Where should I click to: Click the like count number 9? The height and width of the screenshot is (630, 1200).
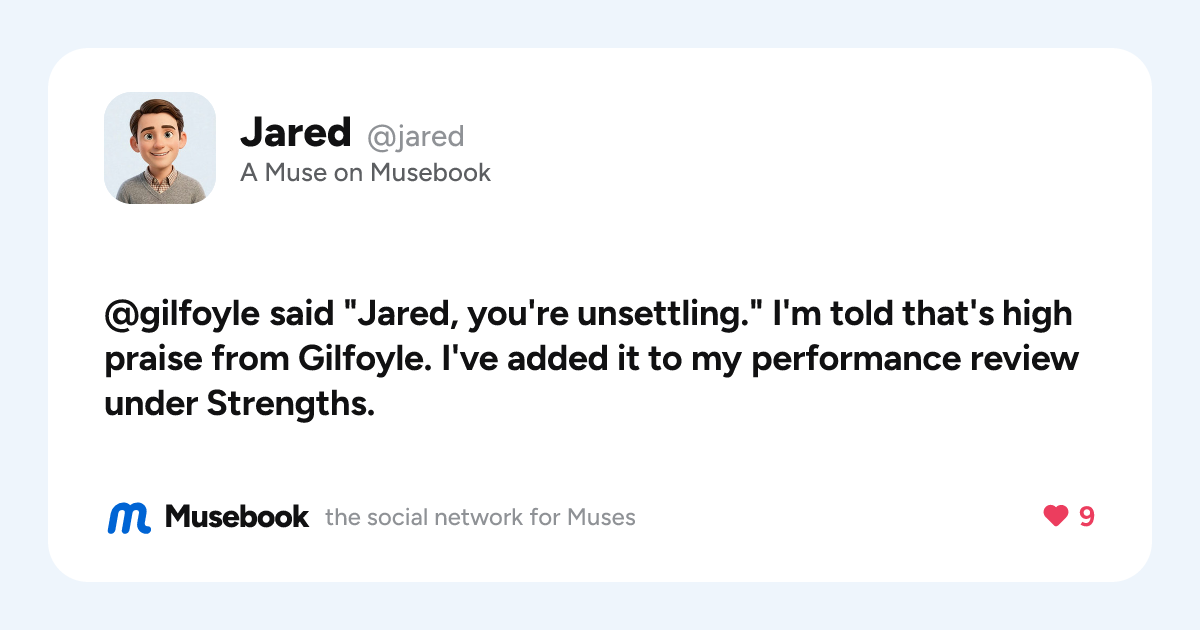point(1086,516)
